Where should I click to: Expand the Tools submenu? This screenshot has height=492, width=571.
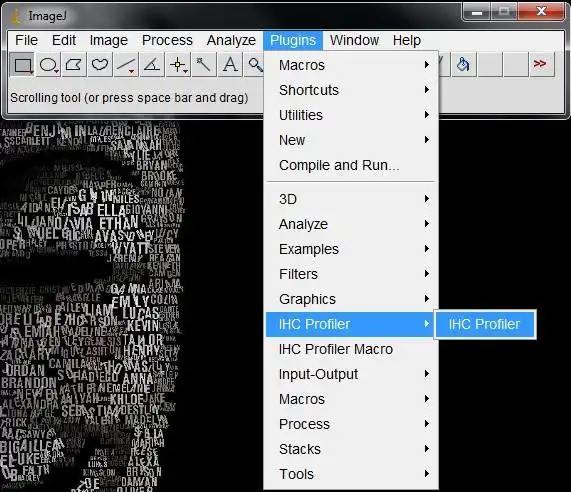tap(351, 474)
